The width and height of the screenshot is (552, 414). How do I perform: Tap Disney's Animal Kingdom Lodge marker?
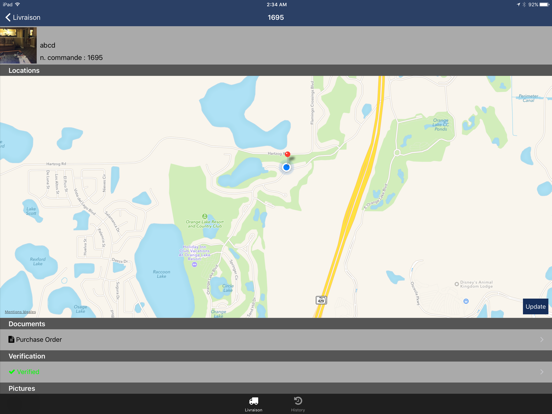coord(457,284)
